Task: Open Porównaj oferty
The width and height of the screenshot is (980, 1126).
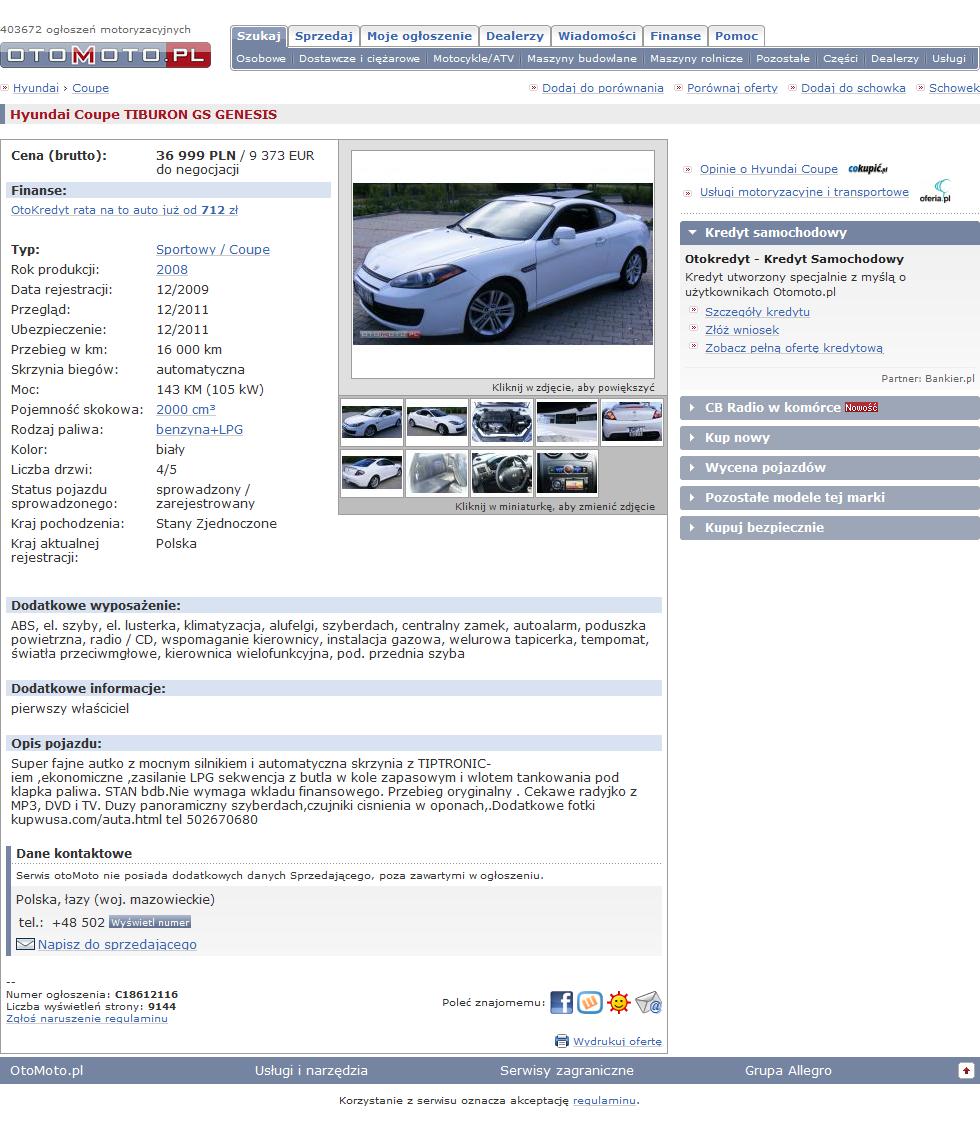Action: pyautogui.click(x=732, y=88)
